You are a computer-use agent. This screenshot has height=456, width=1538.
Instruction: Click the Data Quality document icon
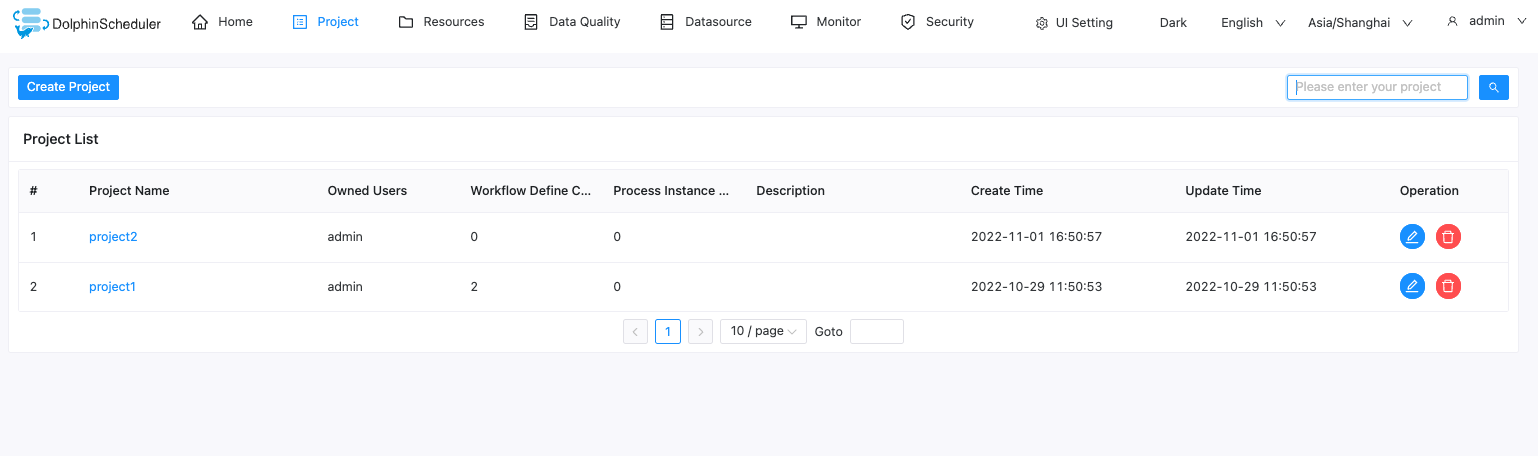coord(531,22)
